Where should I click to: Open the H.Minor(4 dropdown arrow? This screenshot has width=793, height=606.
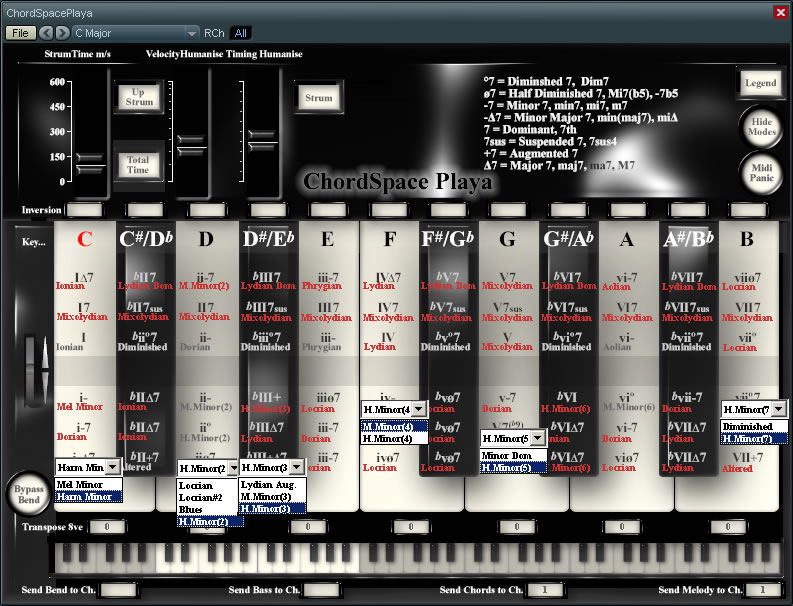tap(419, 409)
